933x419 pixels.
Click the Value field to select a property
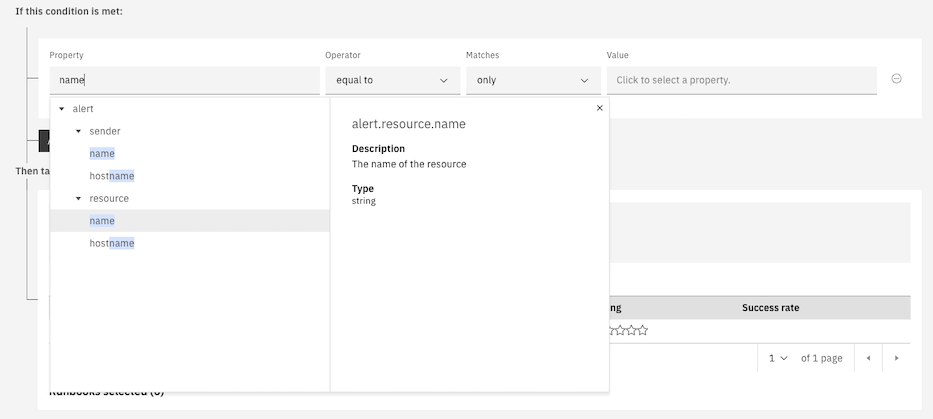(x=740, y=80)
